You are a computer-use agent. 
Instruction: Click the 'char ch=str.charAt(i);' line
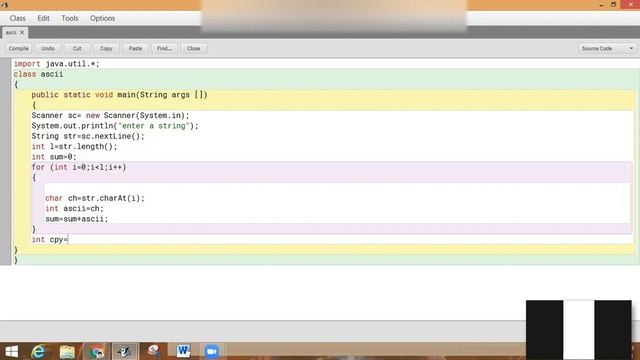tap(95, 198)
